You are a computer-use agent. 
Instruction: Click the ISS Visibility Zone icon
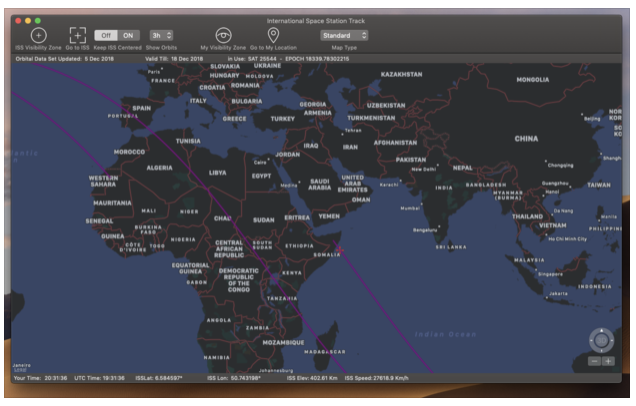point(38,35)
